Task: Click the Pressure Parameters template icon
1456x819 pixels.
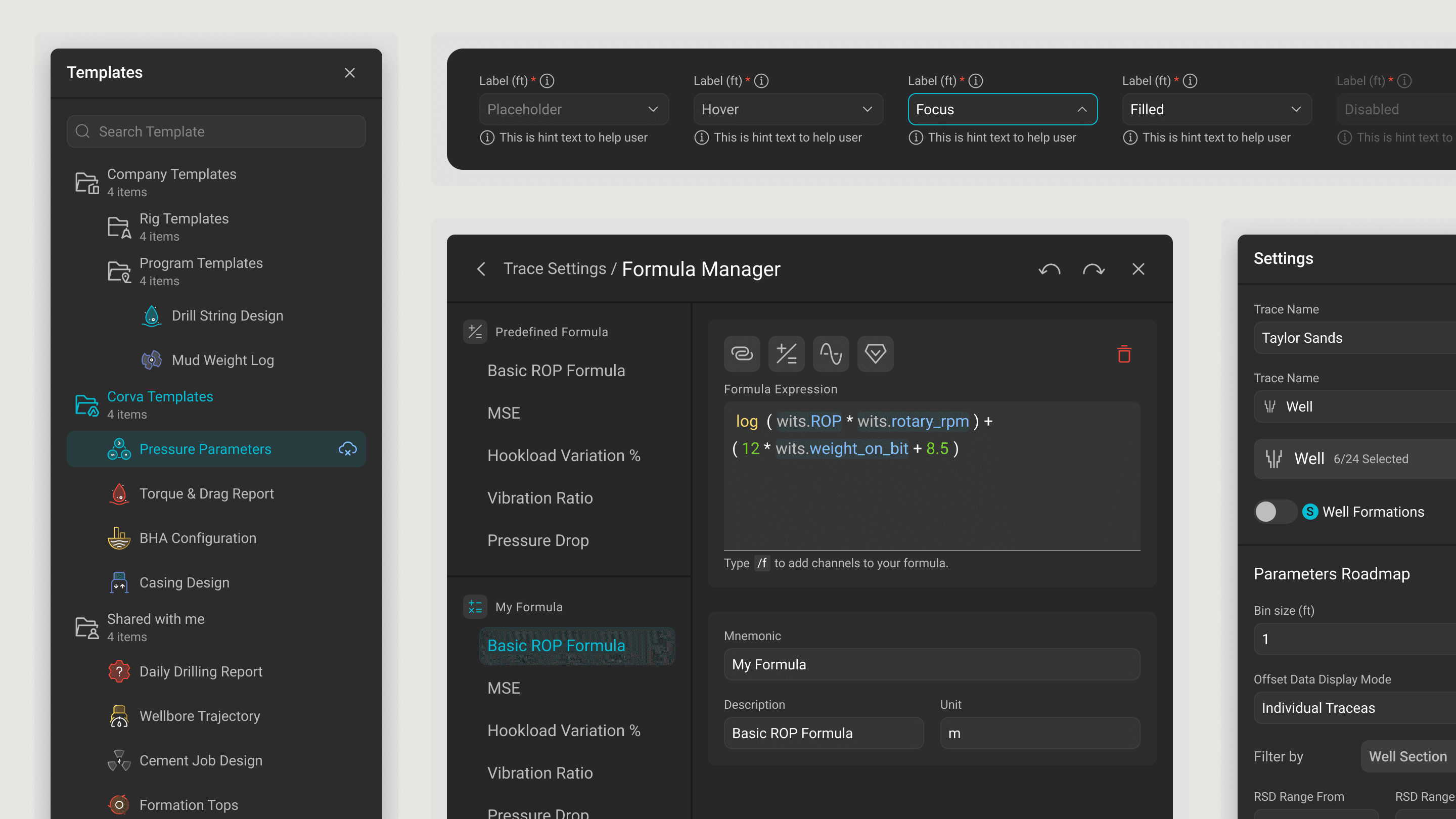Action: coord(119,449)
